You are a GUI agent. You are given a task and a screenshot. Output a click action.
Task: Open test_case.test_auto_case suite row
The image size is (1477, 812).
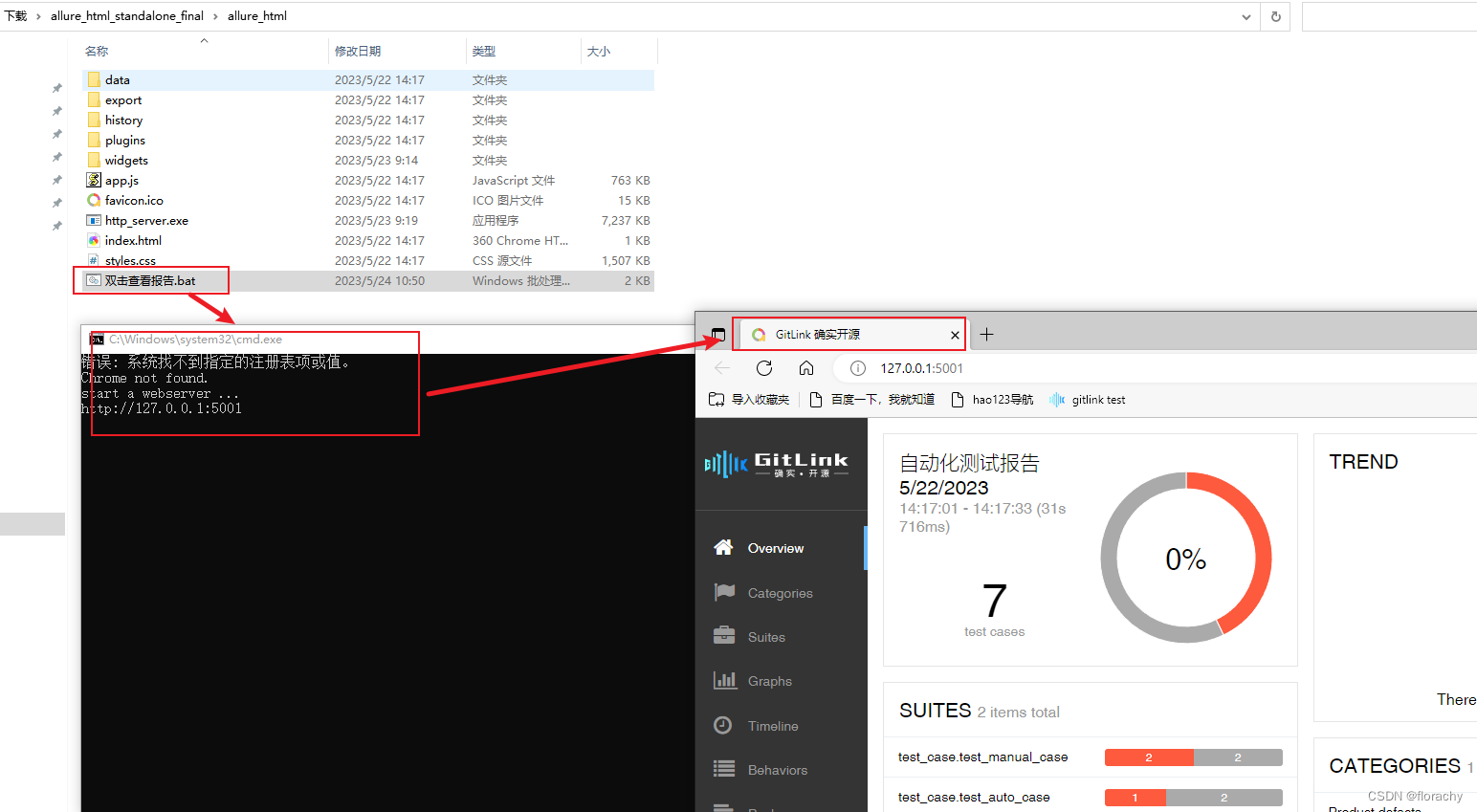[1091, 797]
